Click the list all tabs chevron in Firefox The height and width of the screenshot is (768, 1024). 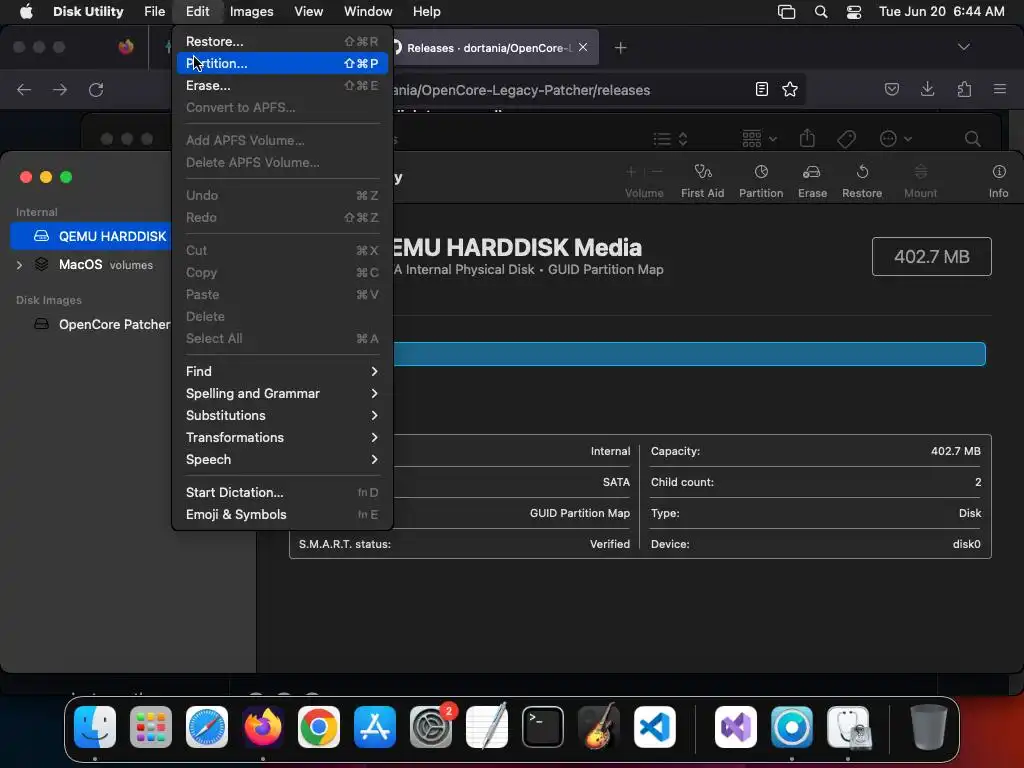963,47
